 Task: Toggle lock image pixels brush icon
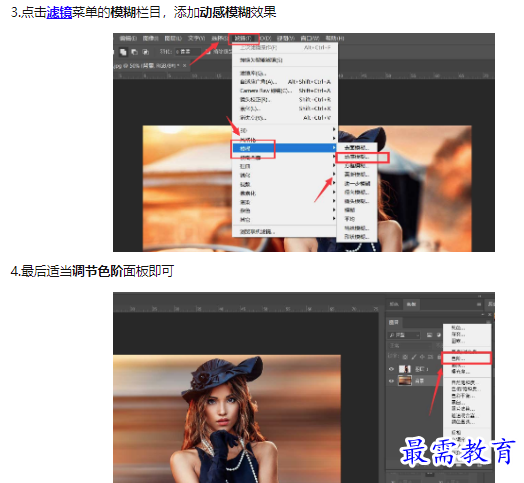pos(414,357)
